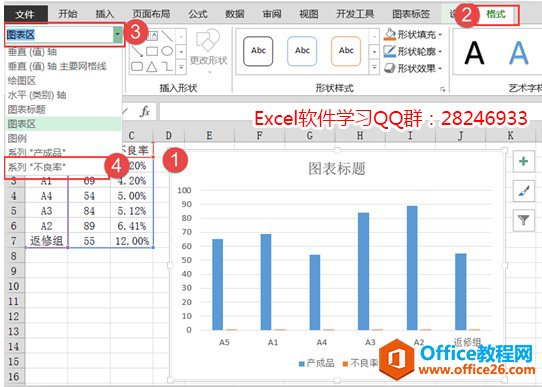Open chart filters funnel button
The width and height of the screenshot is (542, 387).
coord(523,220)
